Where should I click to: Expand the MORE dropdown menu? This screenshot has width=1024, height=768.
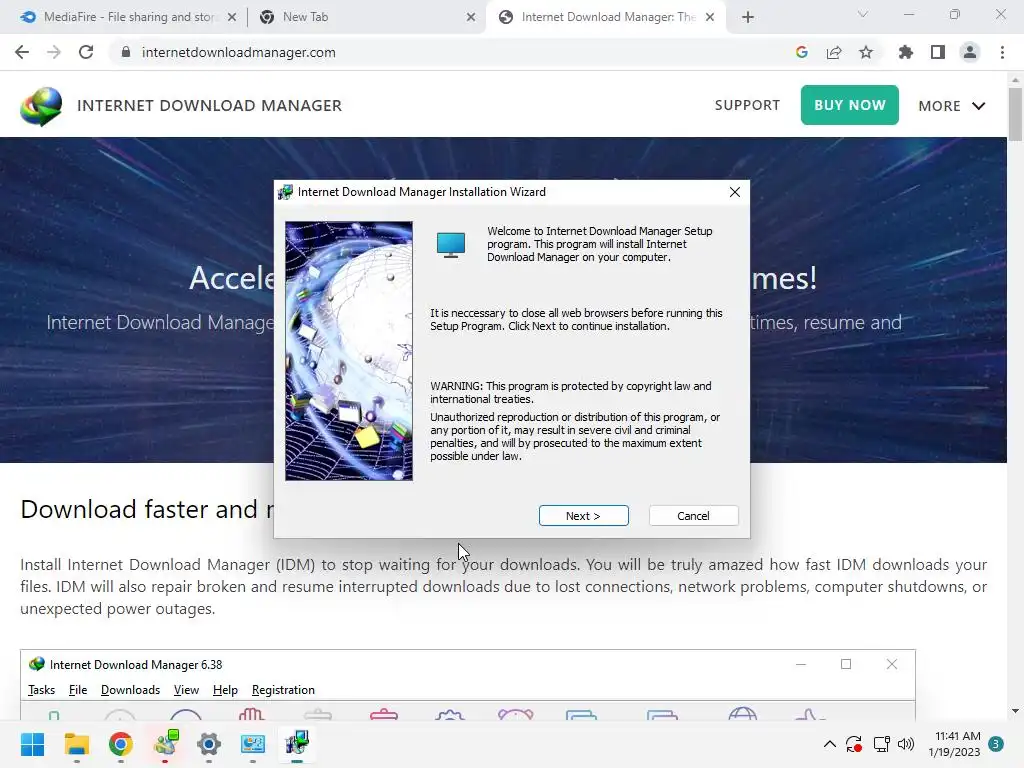coord(952,106)
